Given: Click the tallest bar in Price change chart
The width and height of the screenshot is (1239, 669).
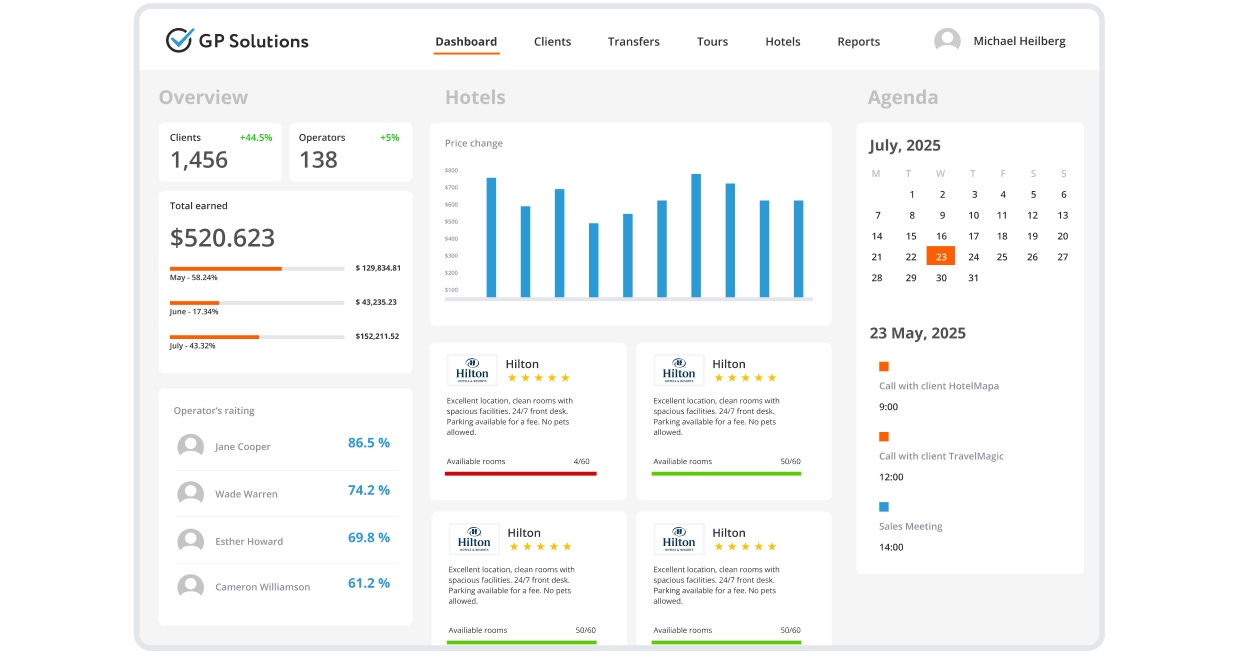Looking at the screenshot, I should point(696,236).
